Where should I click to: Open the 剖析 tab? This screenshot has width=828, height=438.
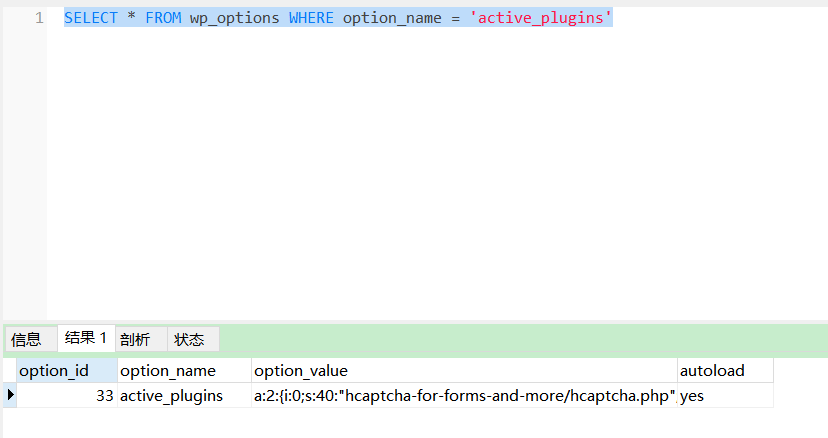(135, 339)
